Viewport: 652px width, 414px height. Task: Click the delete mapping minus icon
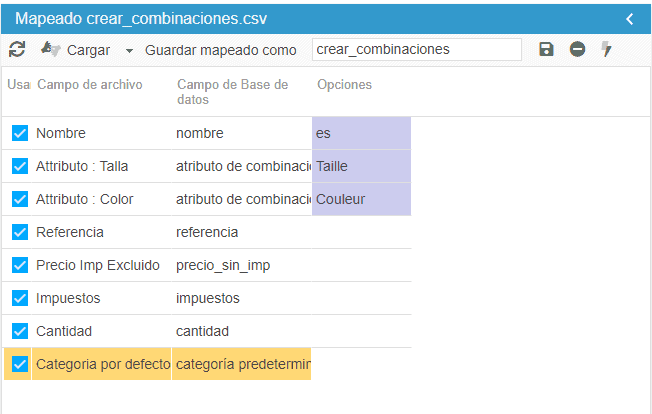point(577,49)
